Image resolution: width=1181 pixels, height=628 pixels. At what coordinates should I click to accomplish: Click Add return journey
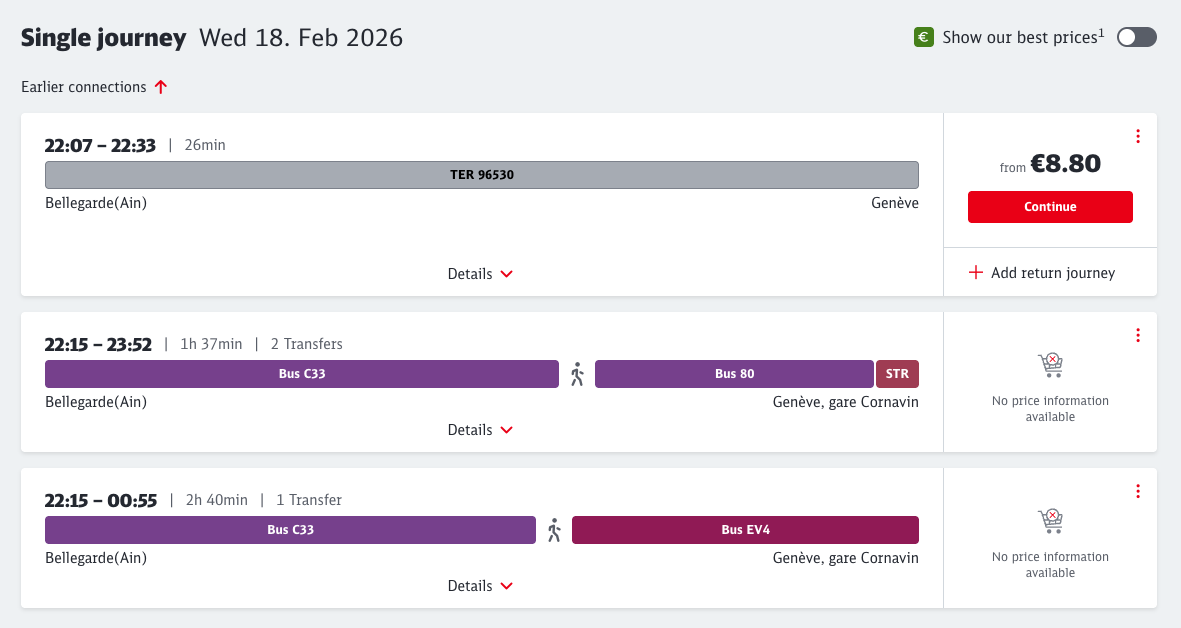click(1041, 273)
